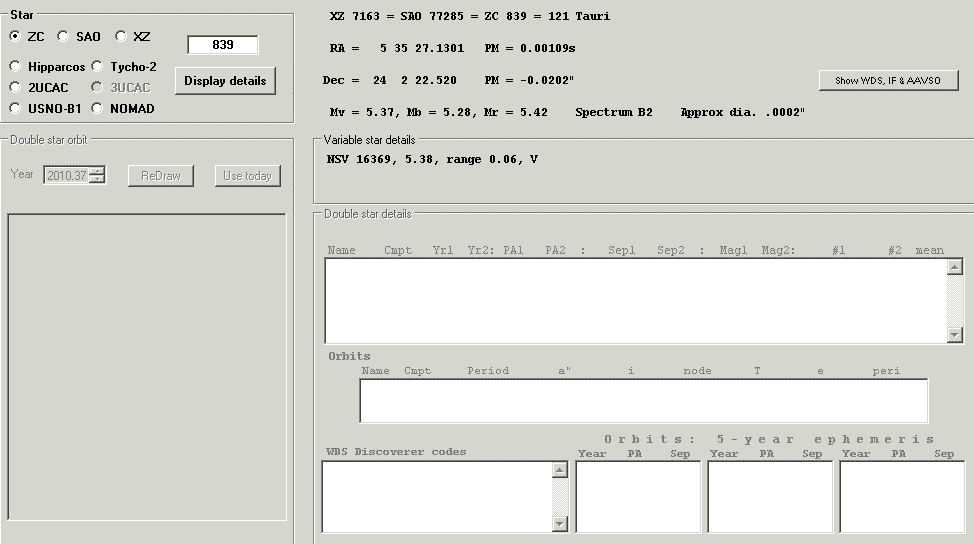Click down arrow of double star list scrollbar

[x=955, y=335]
